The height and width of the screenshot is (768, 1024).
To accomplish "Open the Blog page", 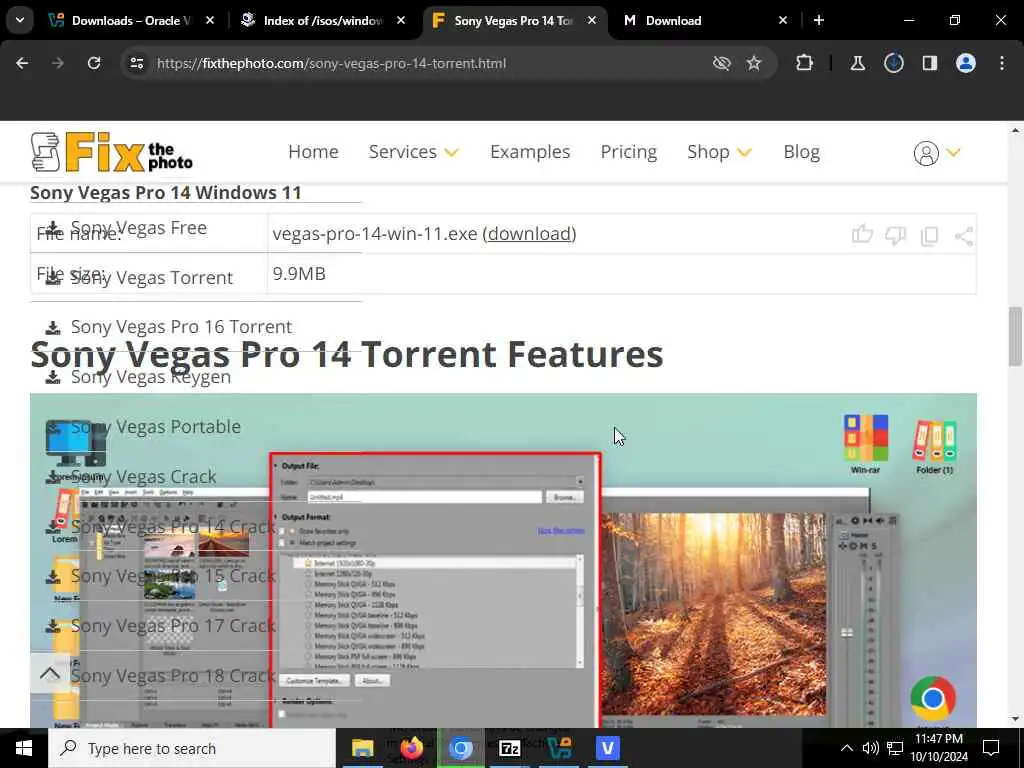I will [801, 152].
